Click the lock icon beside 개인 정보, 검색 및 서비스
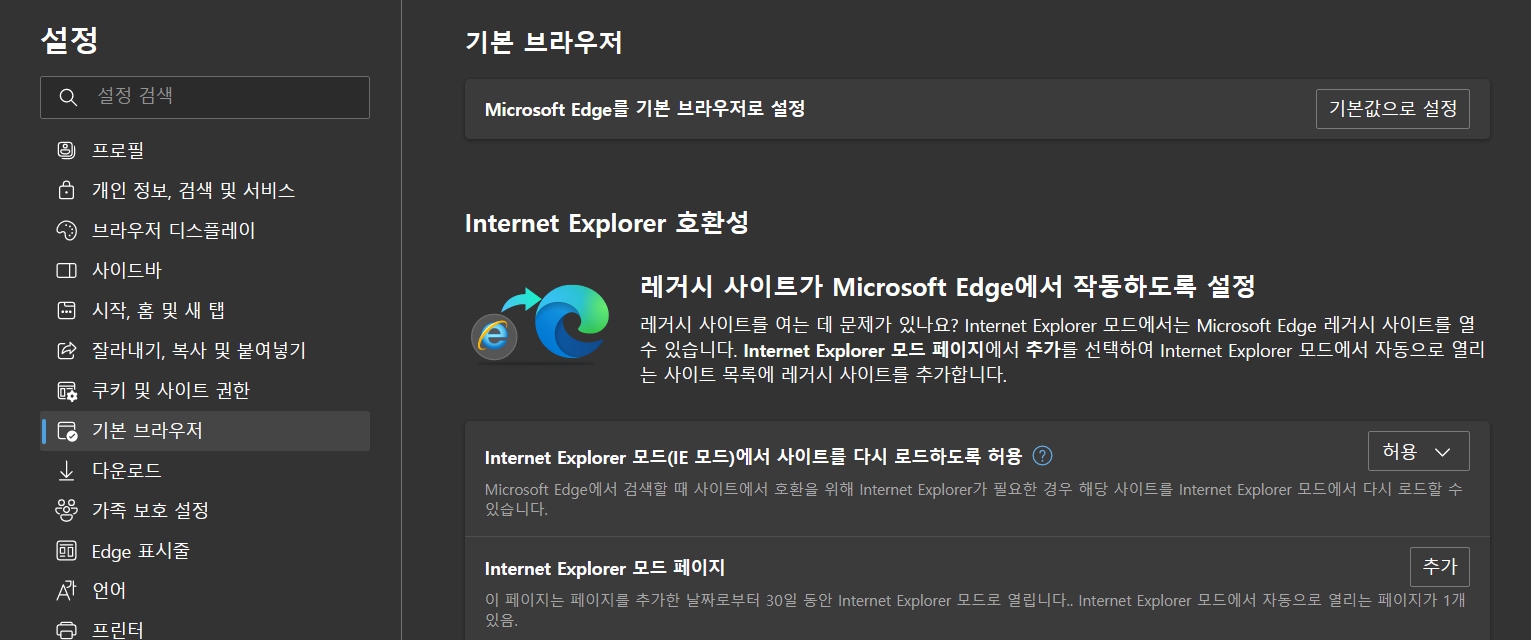 67,190
